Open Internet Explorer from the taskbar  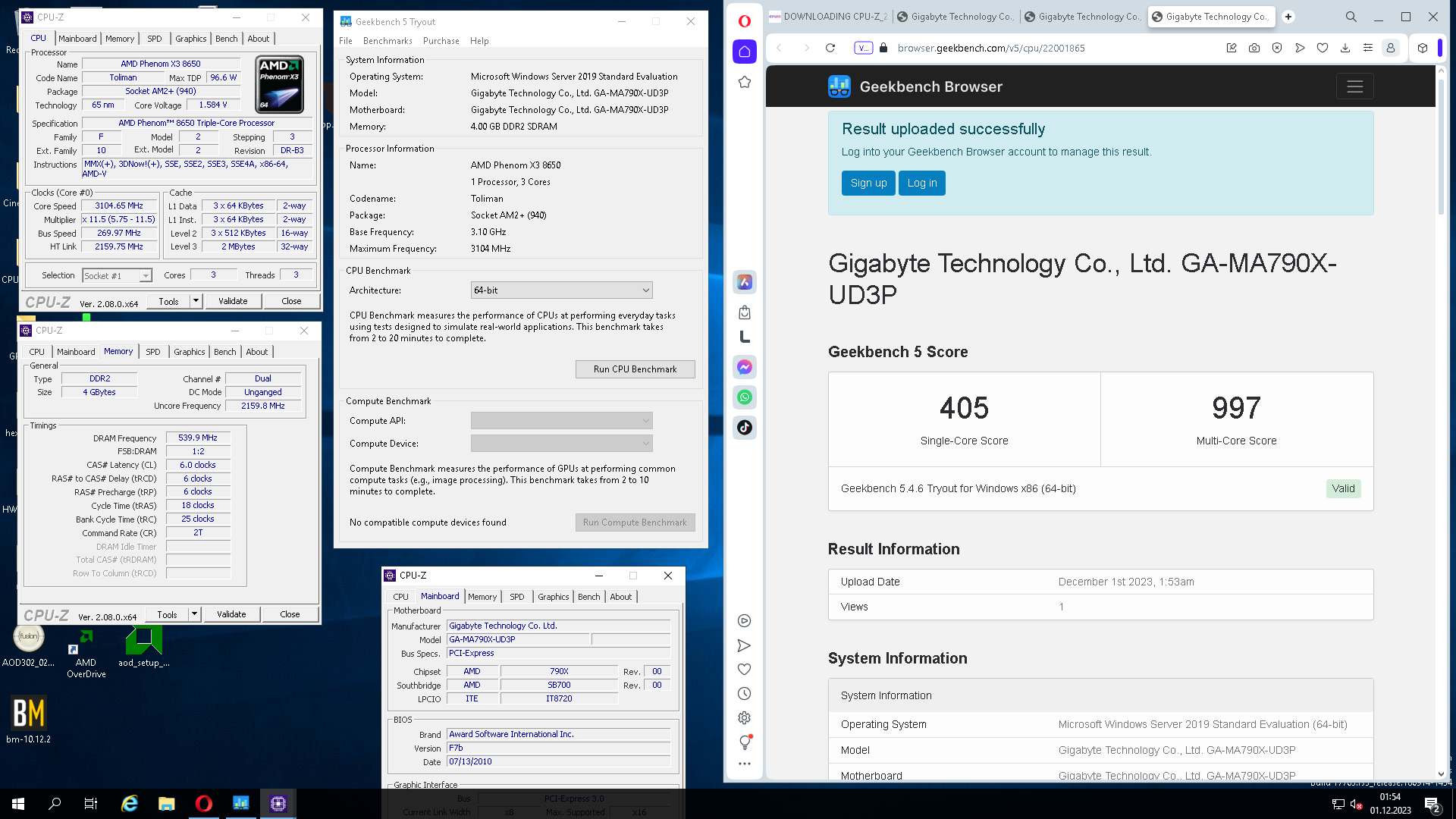click(129, 804)
